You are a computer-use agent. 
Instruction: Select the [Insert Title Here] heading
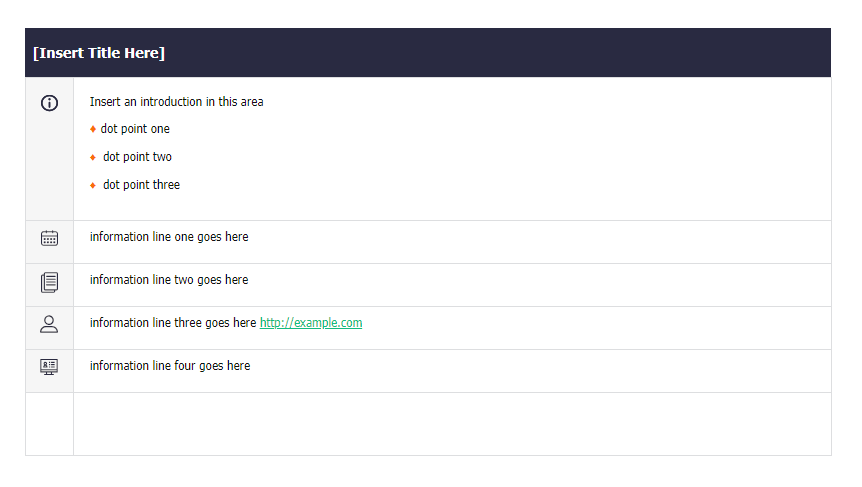(x=99, y=53)
